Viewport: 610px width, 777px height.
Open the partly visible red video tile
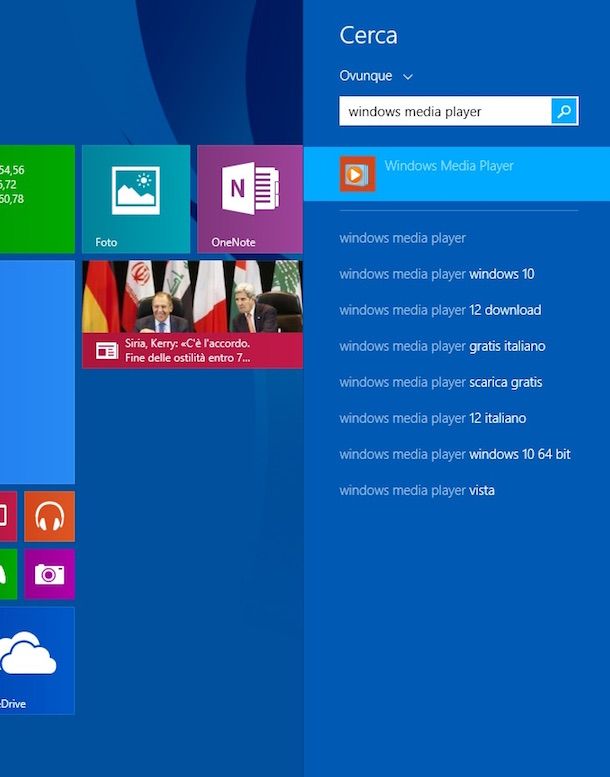point(8,516)
